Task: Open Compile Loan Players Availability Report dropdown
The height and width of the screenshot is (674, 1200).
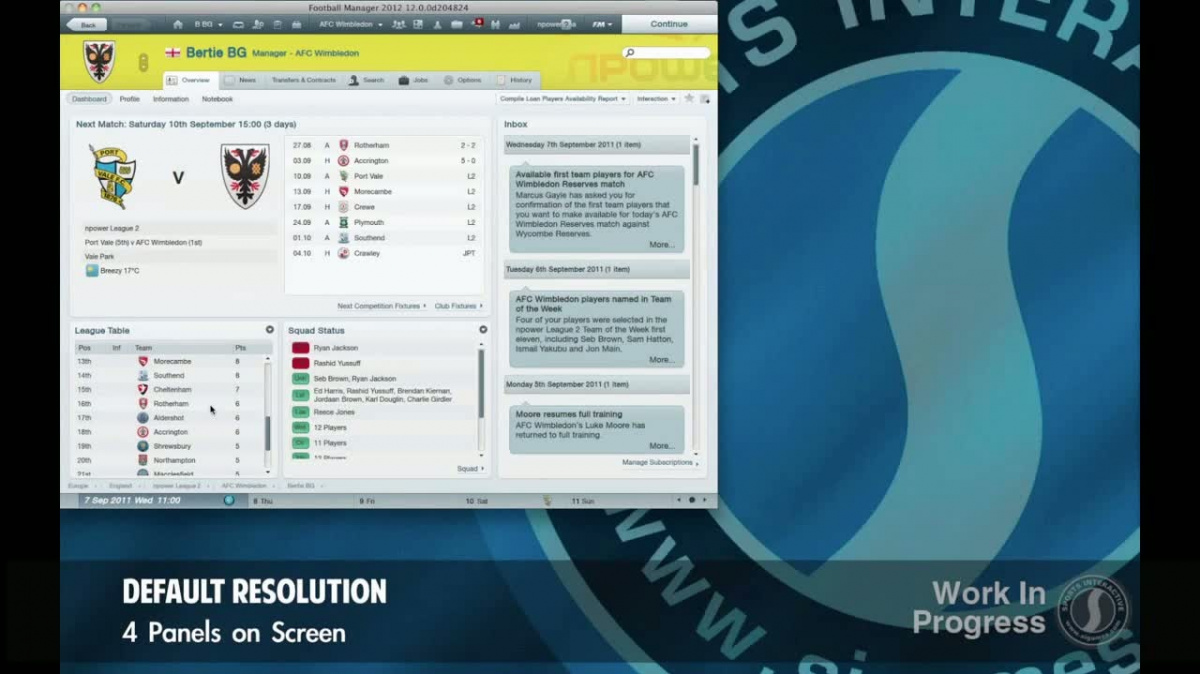Action: [x=563, y=99]
